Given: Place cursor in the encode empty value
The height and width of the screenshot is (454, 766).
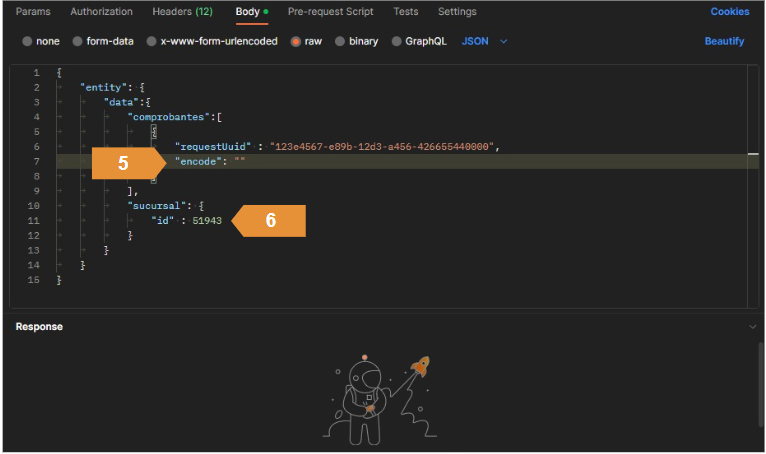Looking at the screenshot, I should pyautogui.click(x=240, y=161).
